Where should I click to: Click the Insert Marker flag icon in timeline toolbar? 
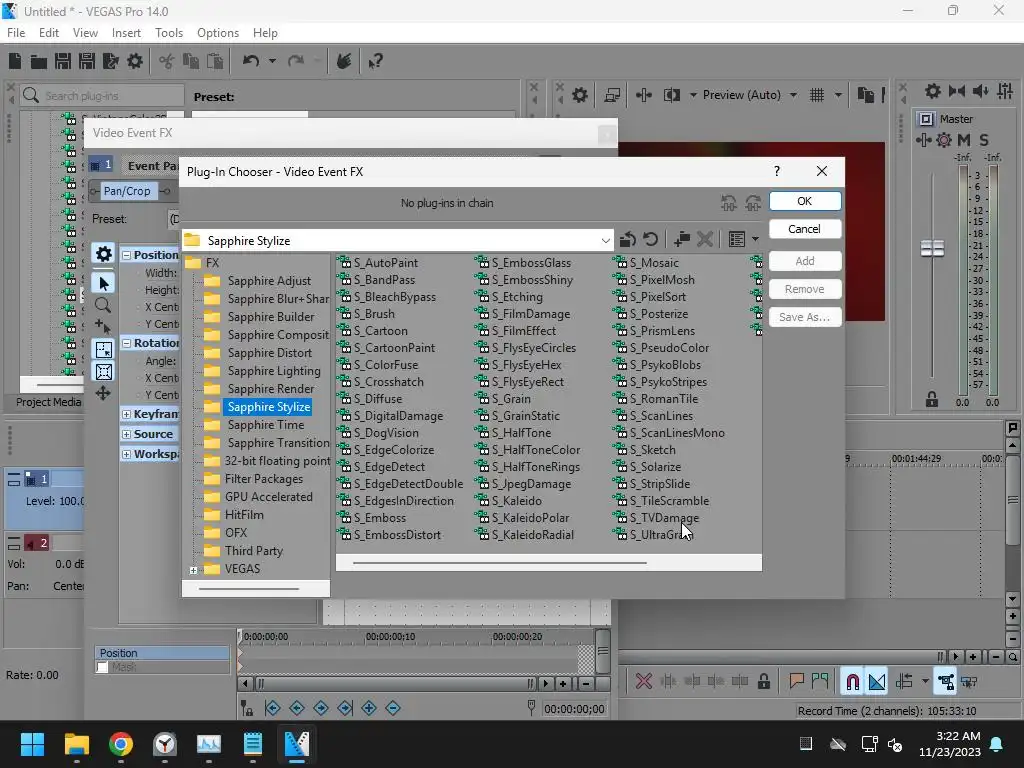(796, 682)
